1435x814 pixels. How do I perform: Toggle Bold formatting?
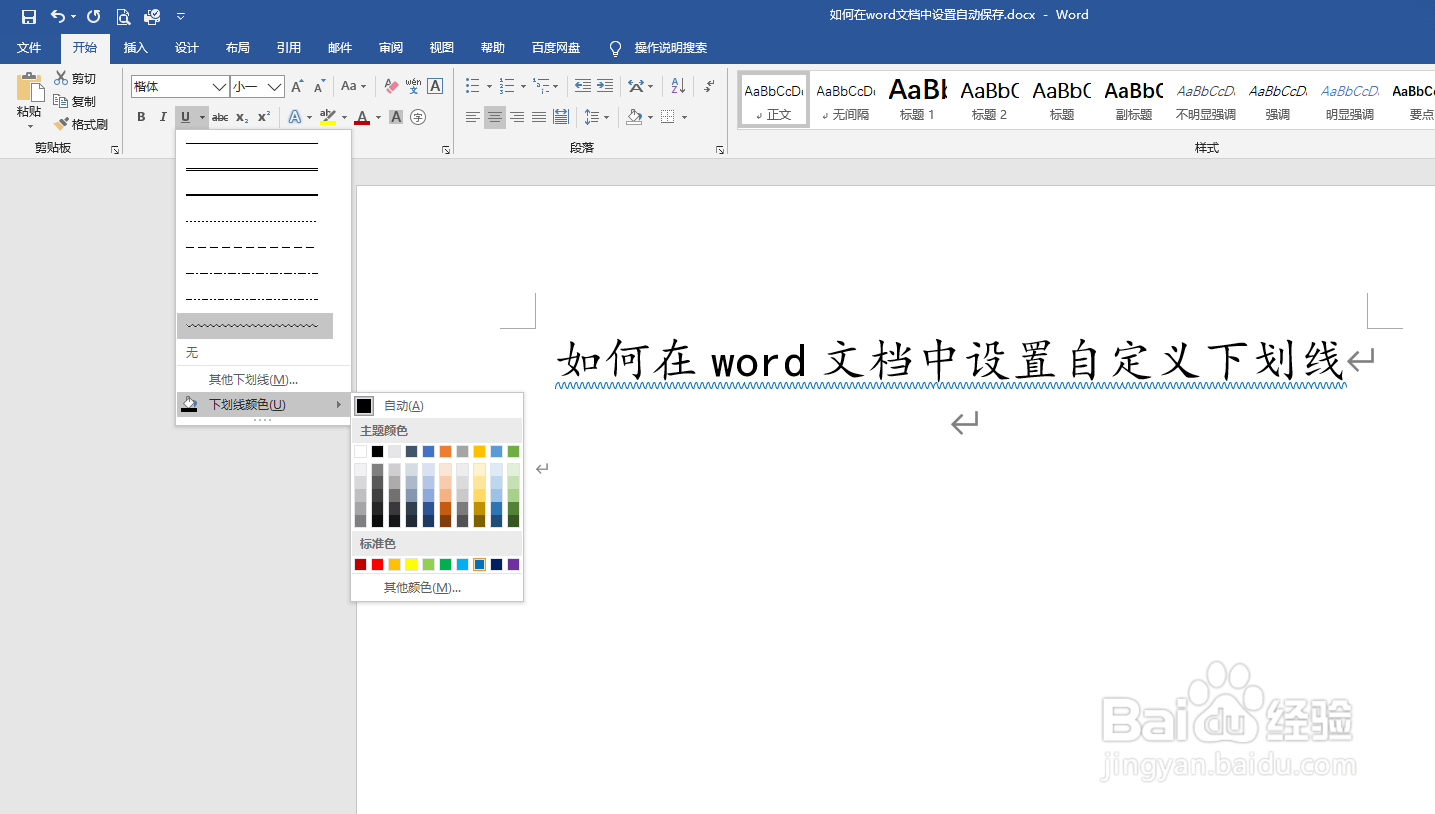(x=141, y=117)
